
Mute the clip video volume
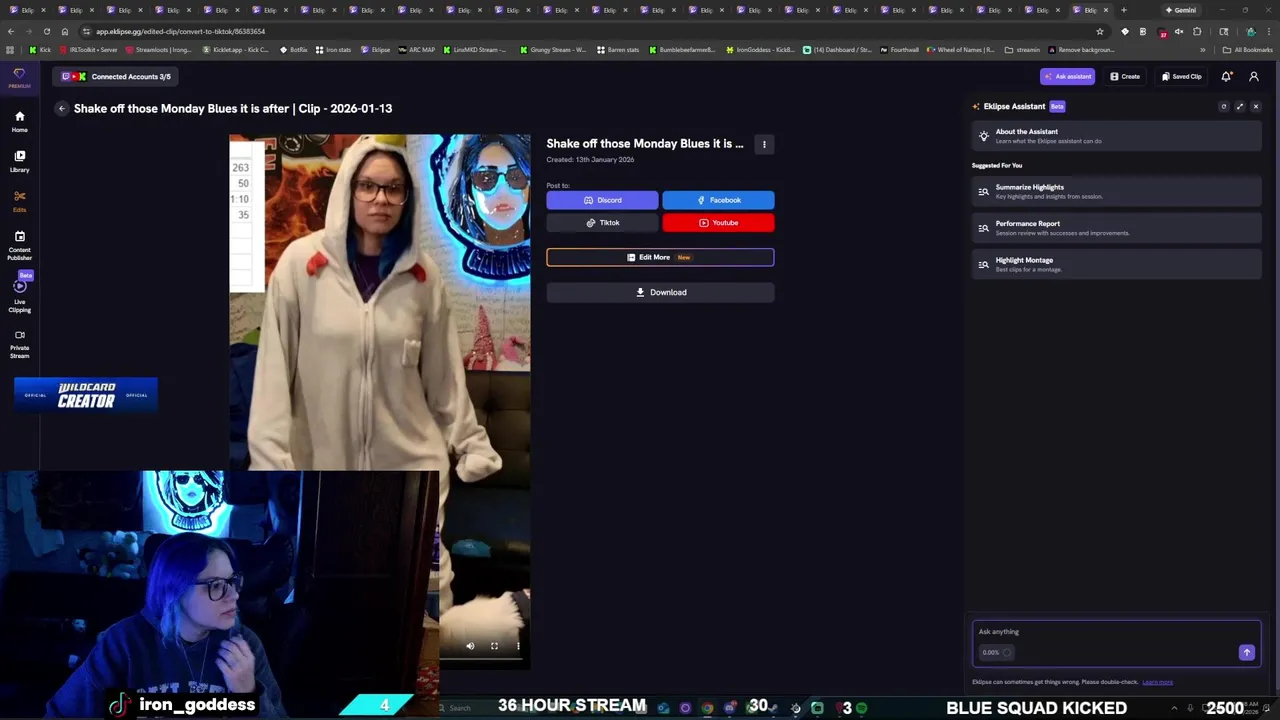click(470, 646)
